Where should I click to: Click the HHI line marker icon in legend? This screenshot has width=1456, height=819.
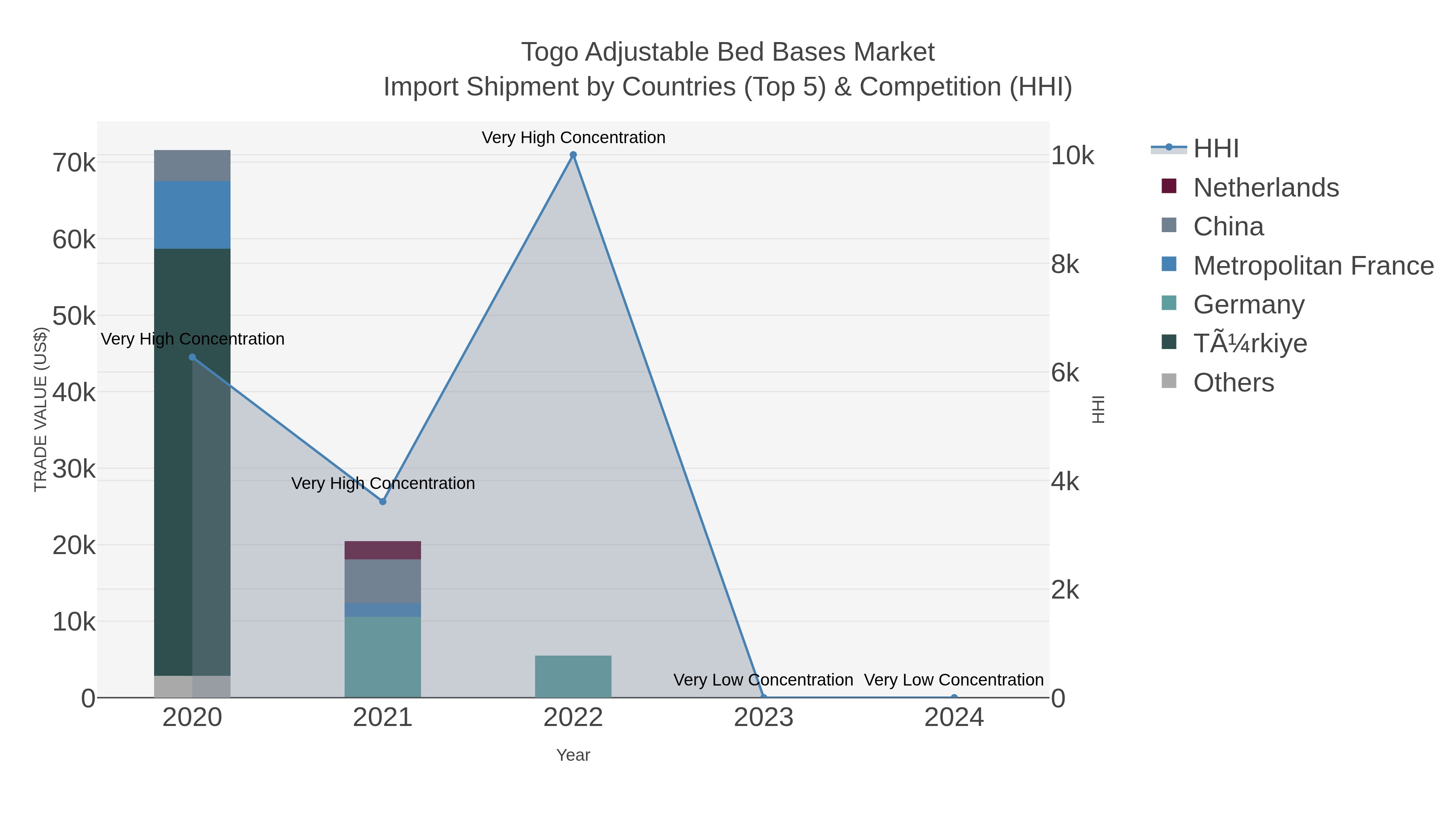(1169, 148)
